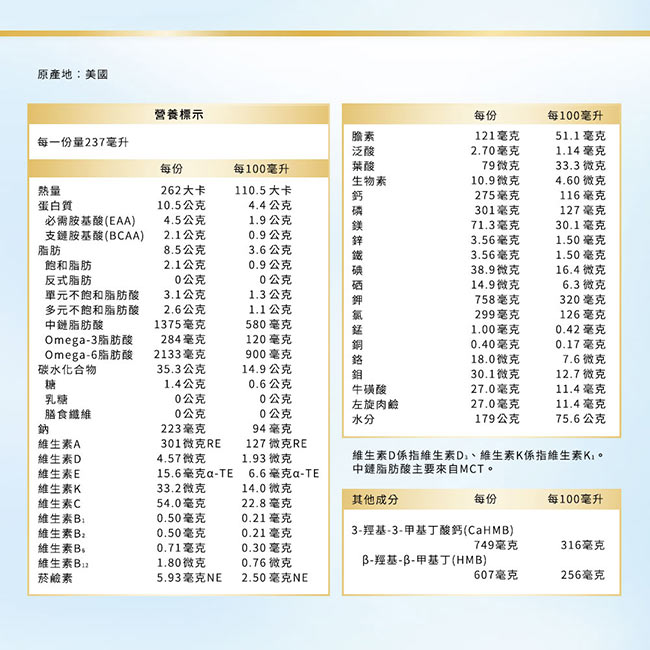Click the 生物素 row label
The width and height of the screenshot is (650, 650).
point(368,181)
